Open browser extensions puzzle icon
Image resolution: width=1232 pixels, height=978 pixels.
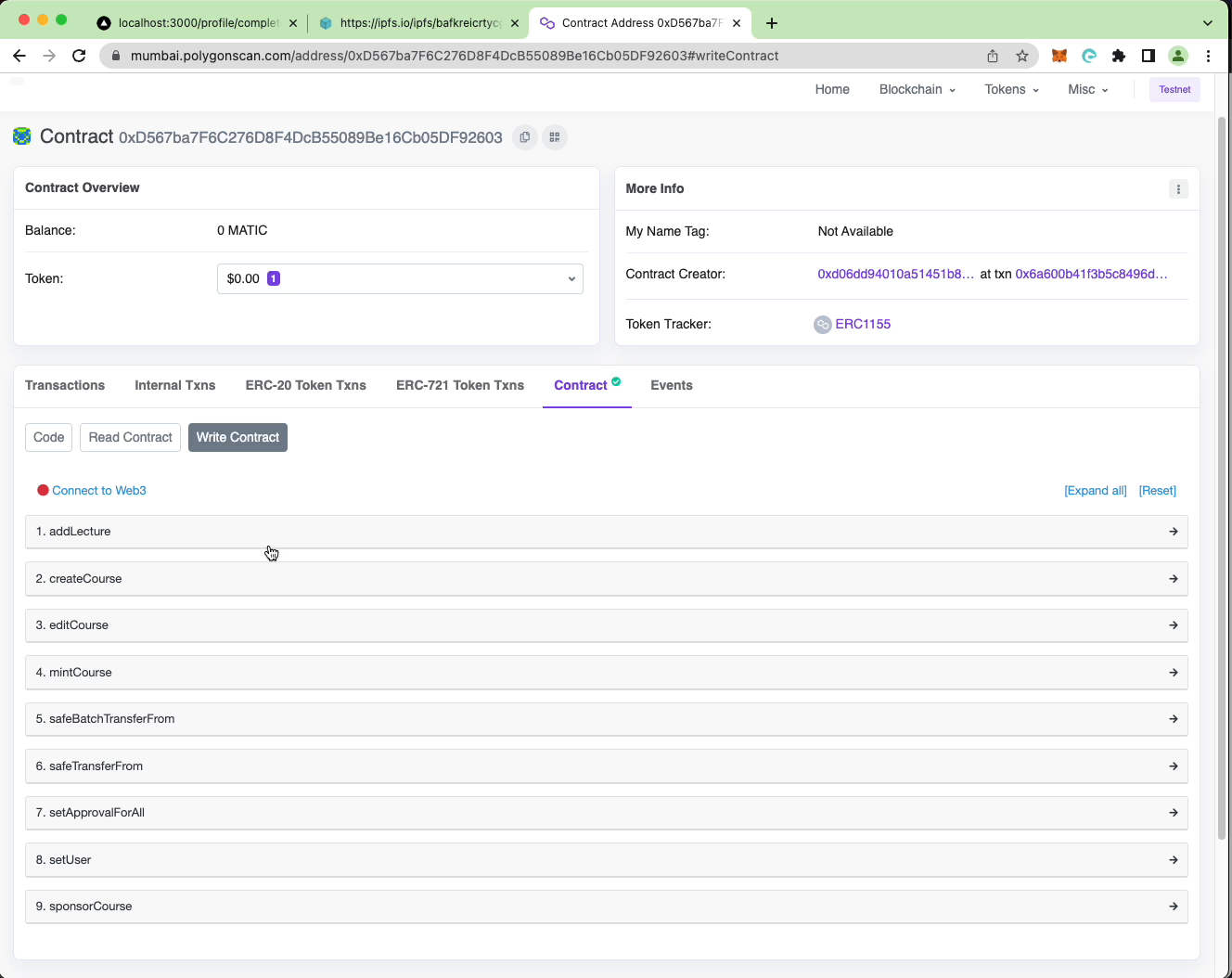(x=1119, y=56)
